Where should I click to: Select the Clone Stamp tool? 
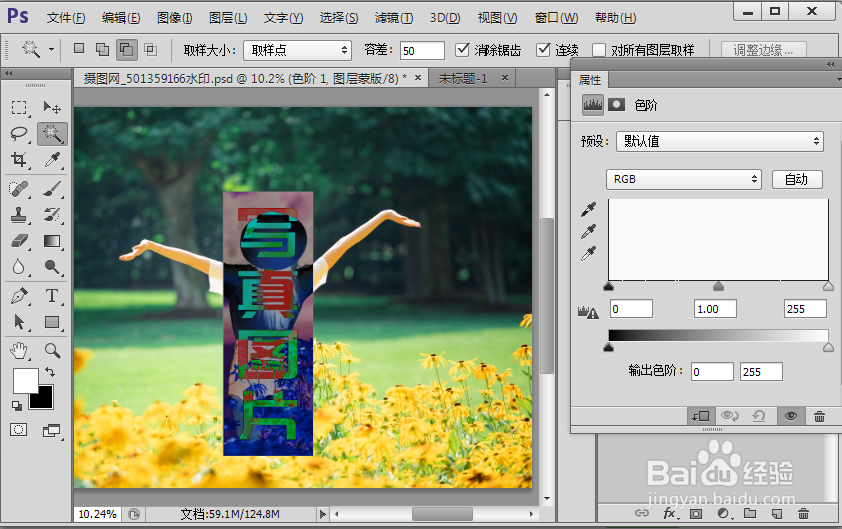pyautogui.click(x=19, y=215)
